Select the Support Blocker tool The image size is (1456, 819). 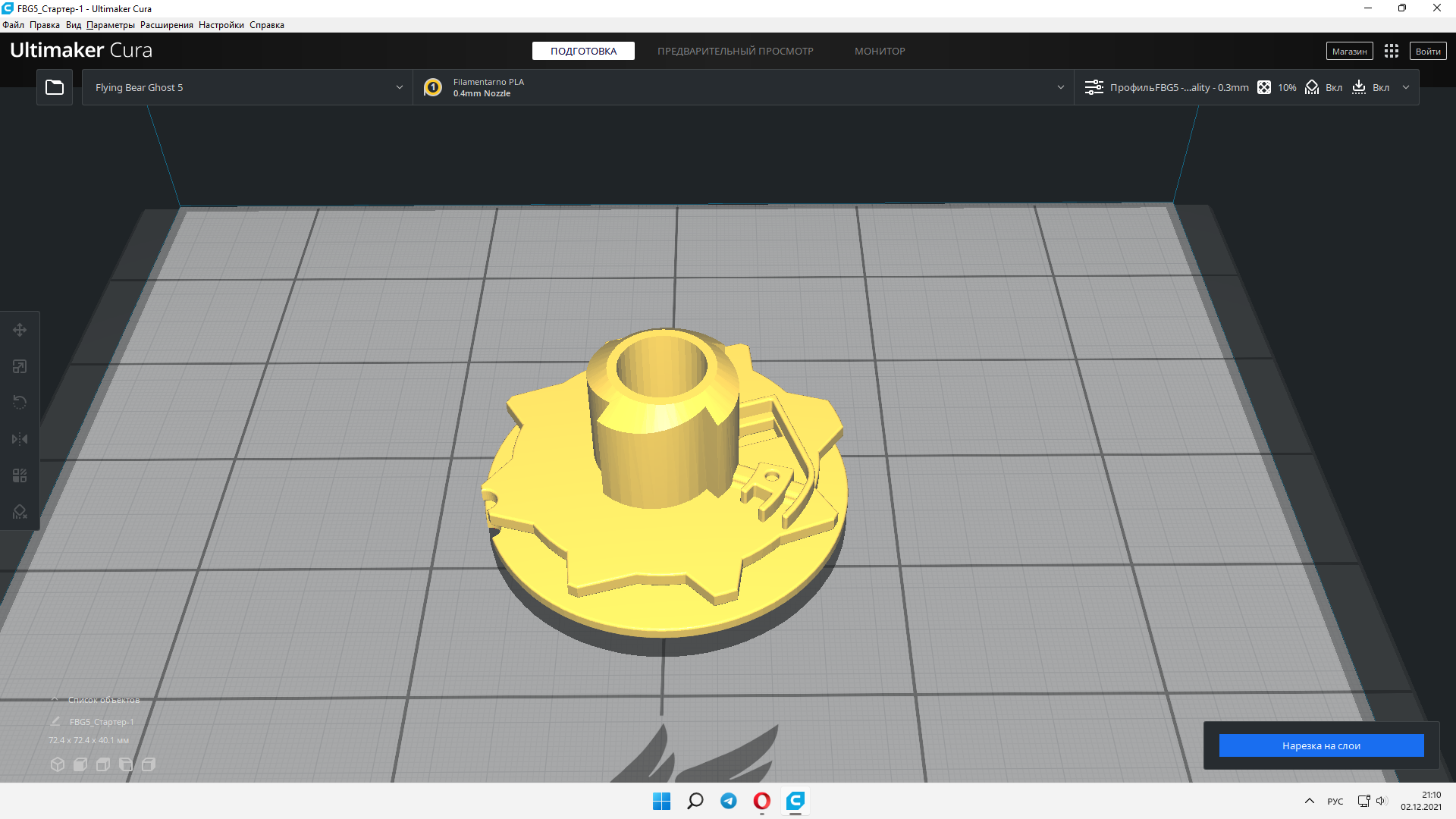20,512
